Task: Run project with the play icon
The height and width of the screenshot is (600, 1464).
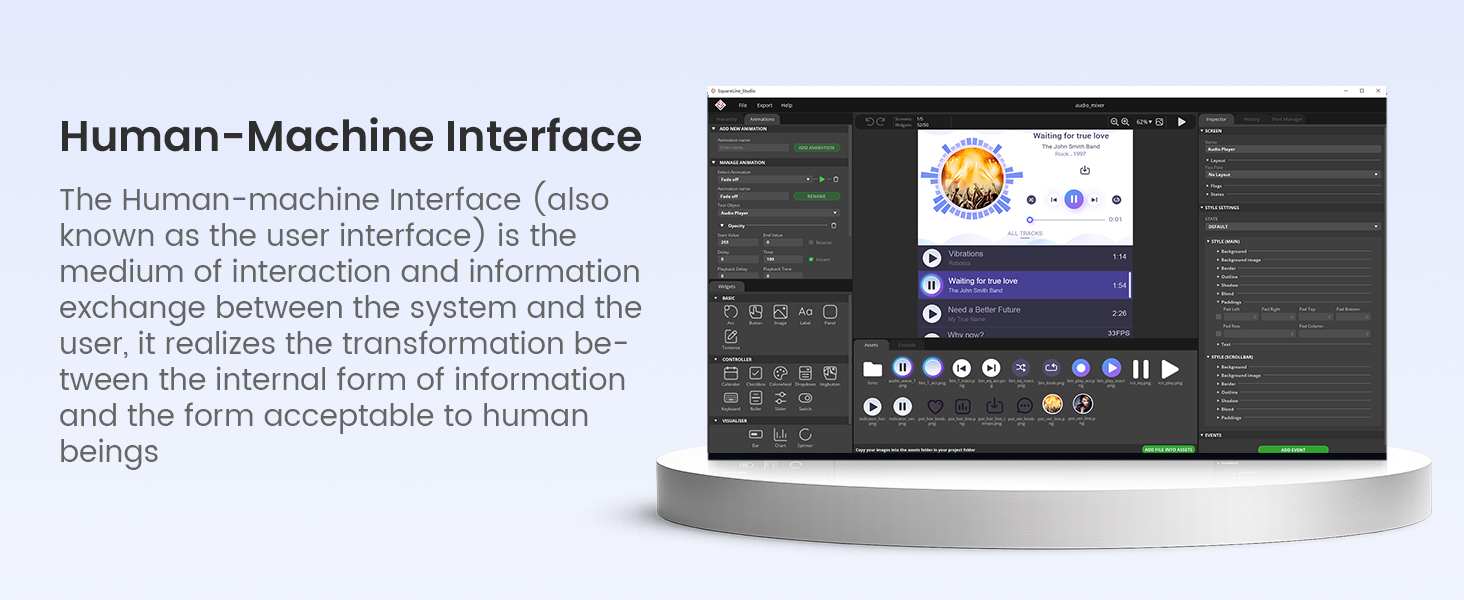Action: pyautogui.click(x=1181, y=122)
